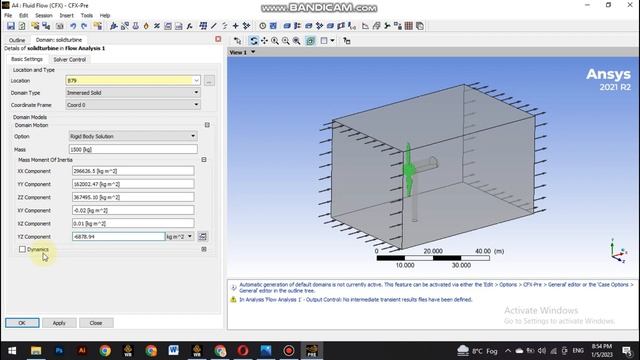Screen dimensions: 640x360
Task: Click the OK button
Action: [x=22, y=323]
